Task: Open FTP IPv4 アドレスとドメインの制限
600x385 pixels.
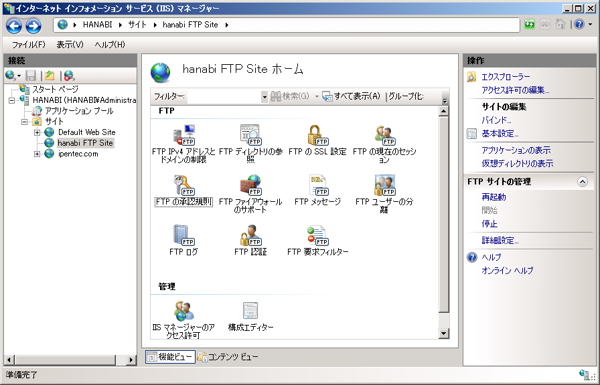Action: [183, 144]
